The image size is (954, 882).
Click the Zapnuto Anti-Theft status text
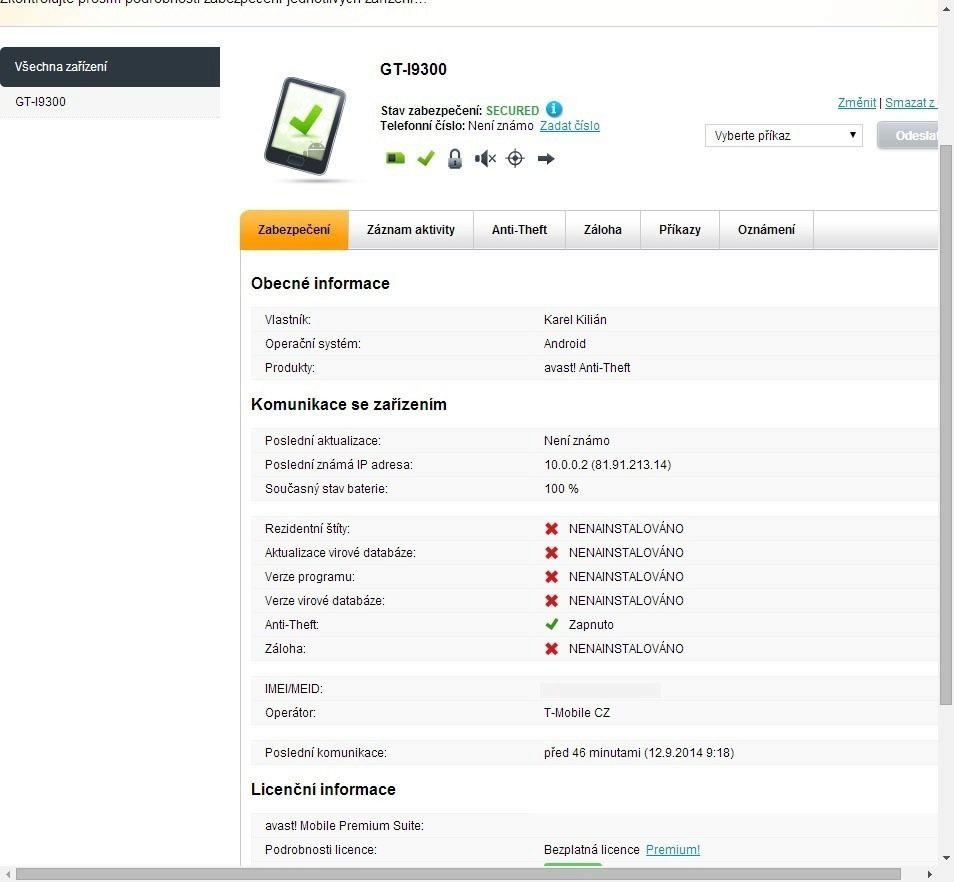tap(591, 625)
